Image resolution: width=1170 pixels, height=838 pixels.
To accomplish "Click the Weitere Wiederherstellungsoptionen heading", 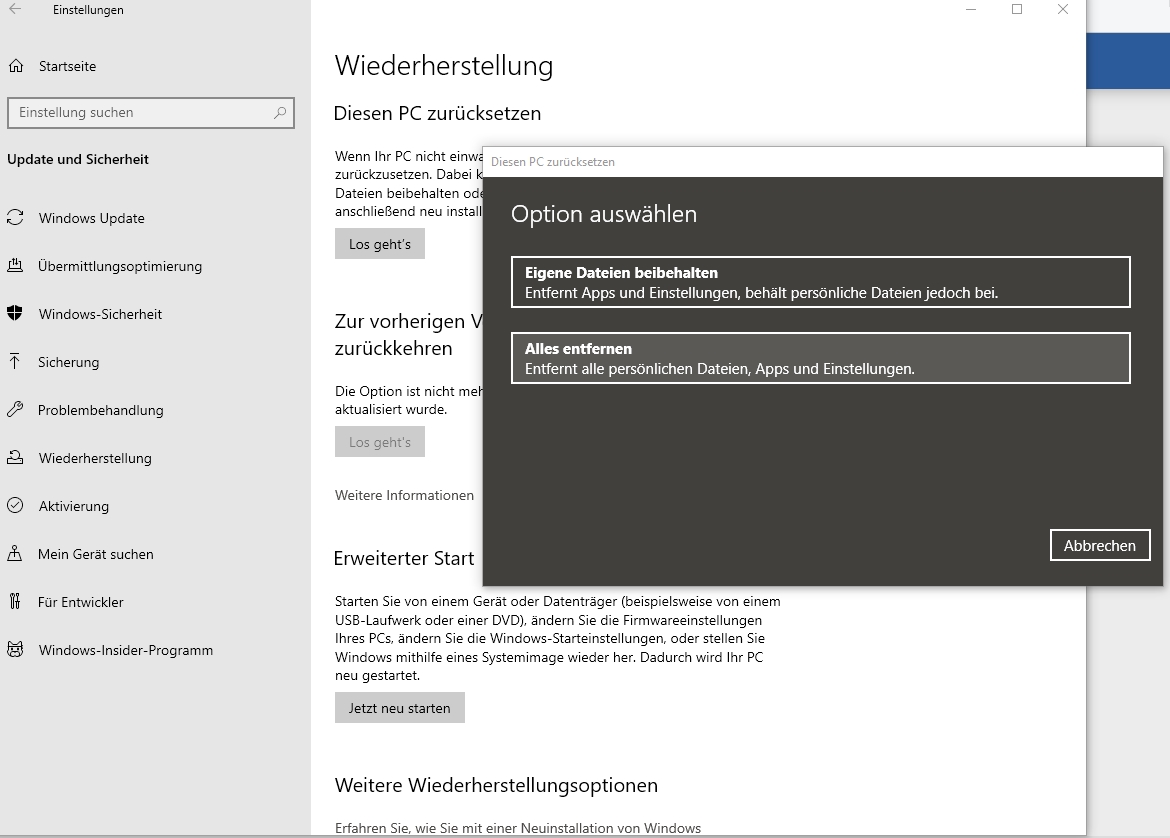I will point(496,785).
